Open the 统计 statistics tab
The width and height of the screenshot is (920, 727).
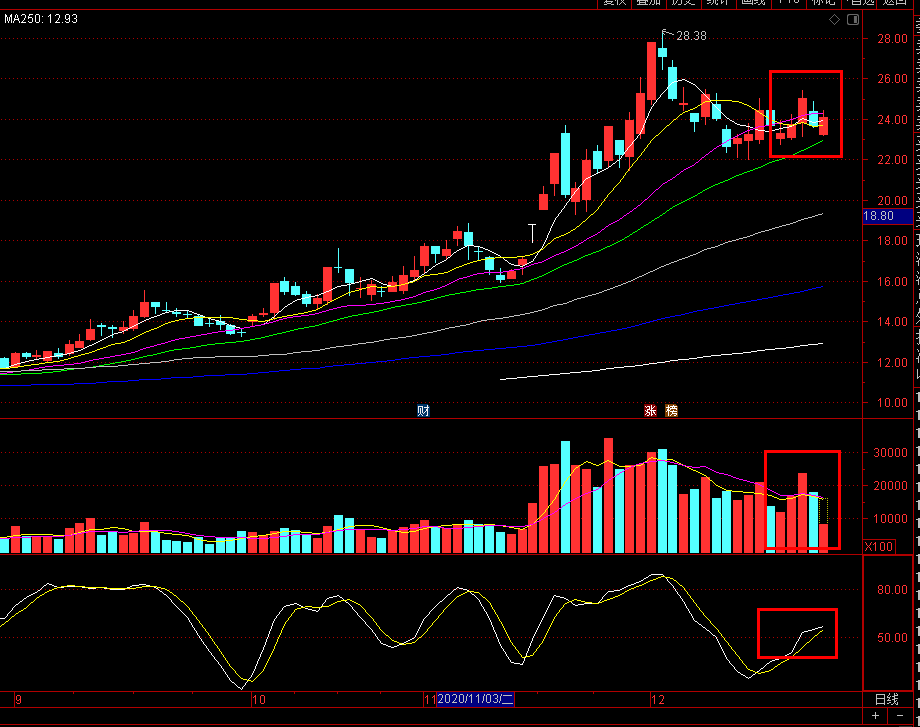[718, 2]
